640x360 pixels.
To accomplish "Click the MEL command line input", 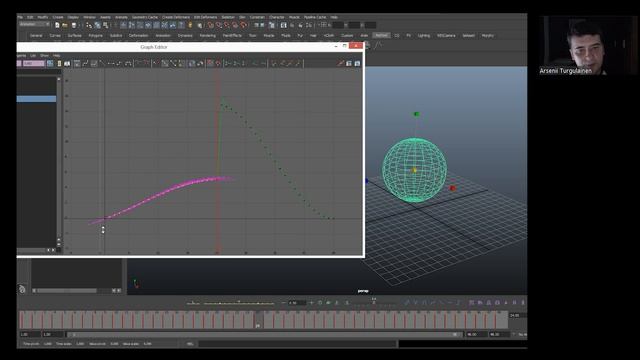I will coord(297,344).
